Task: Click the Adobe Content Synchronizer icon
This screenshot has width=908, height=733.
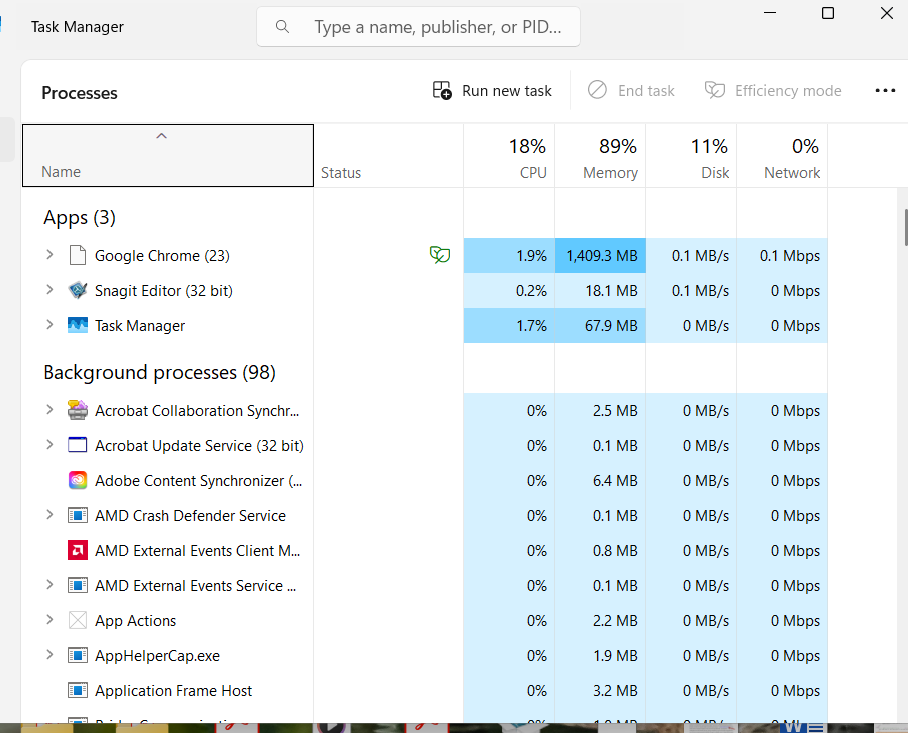Action: [78, 481]
